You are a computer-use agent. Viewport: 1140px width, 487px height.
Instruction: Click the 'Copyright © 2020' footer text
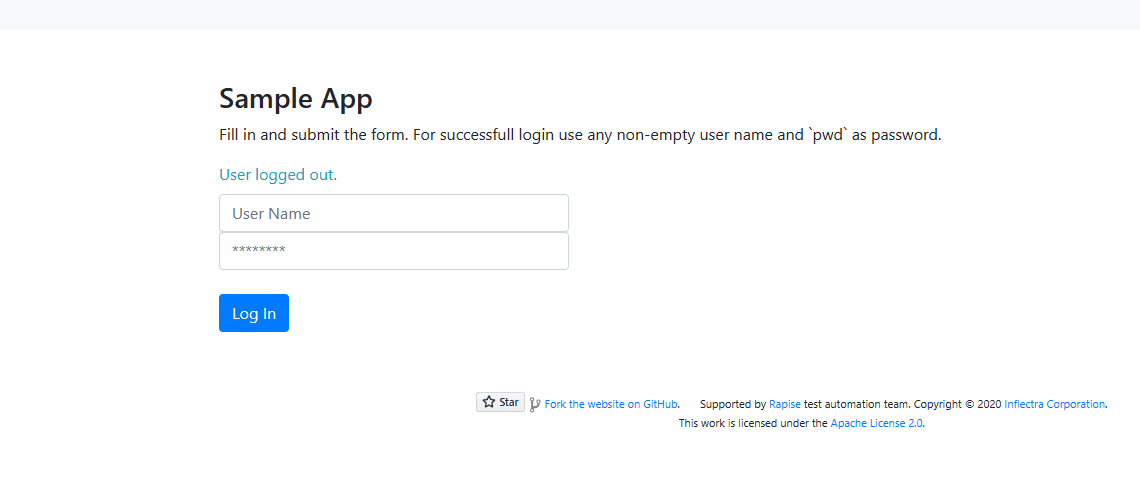pos(958,404)
